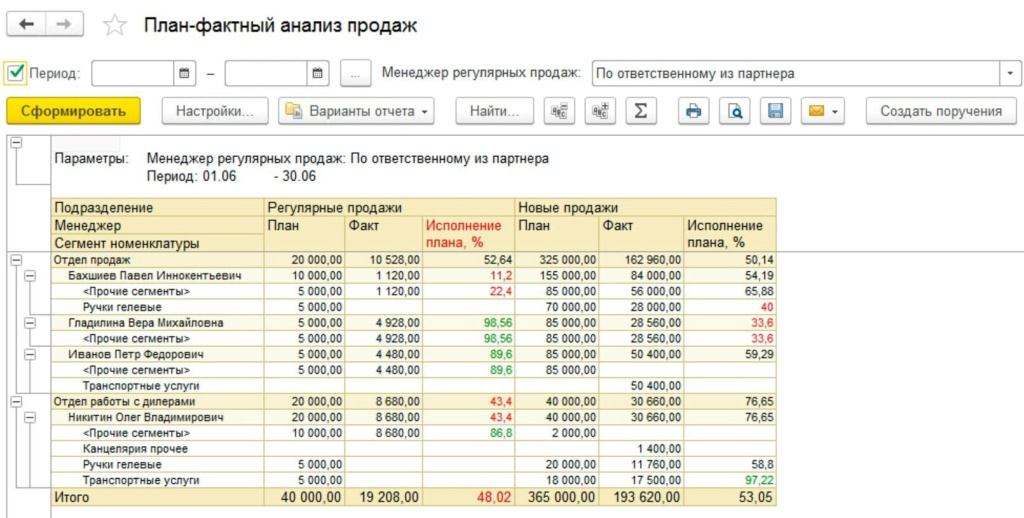
Task: Click the yellow Сформировать button
Action: coord(73,111)
